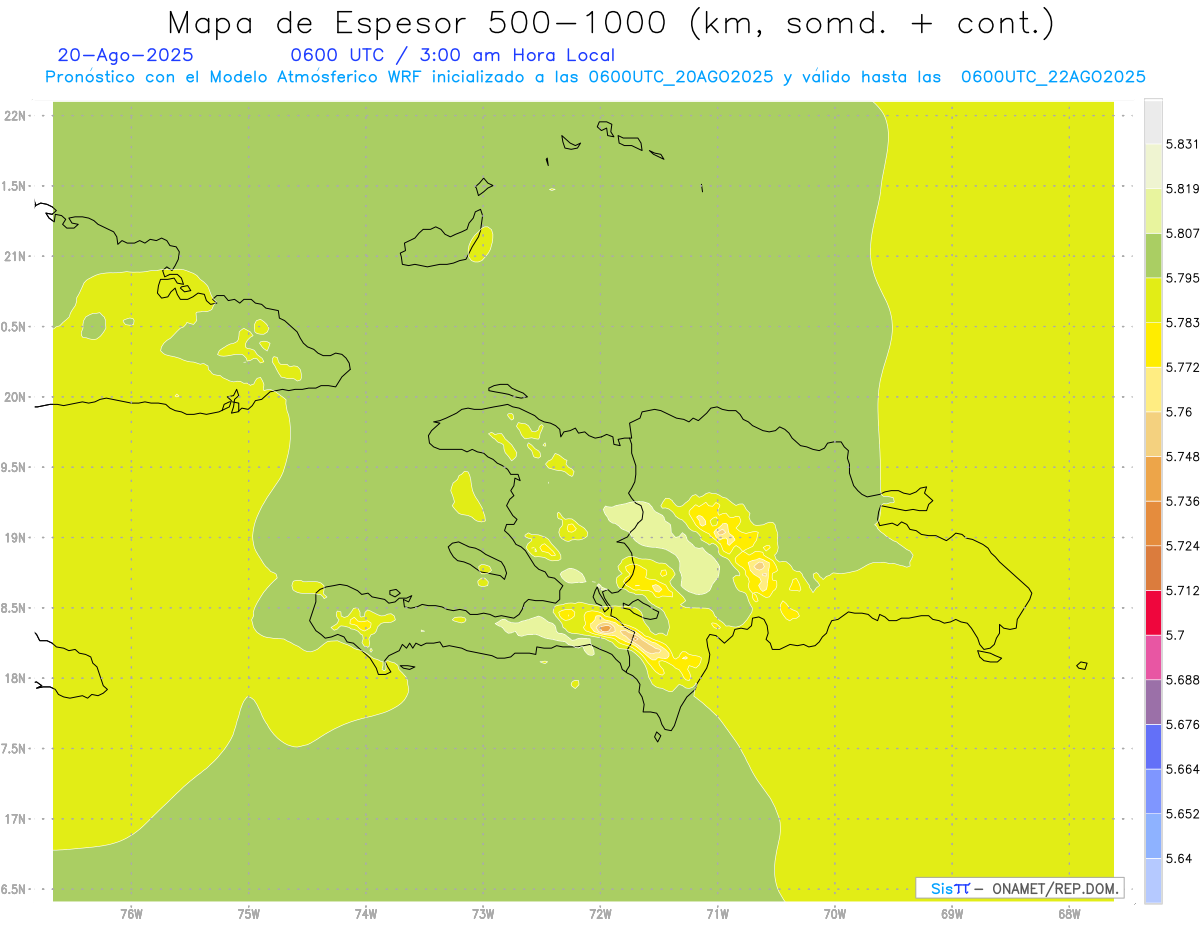
Task: Select the legend value 5.76
Action: pyautogui.click(x=1181, y=412)
